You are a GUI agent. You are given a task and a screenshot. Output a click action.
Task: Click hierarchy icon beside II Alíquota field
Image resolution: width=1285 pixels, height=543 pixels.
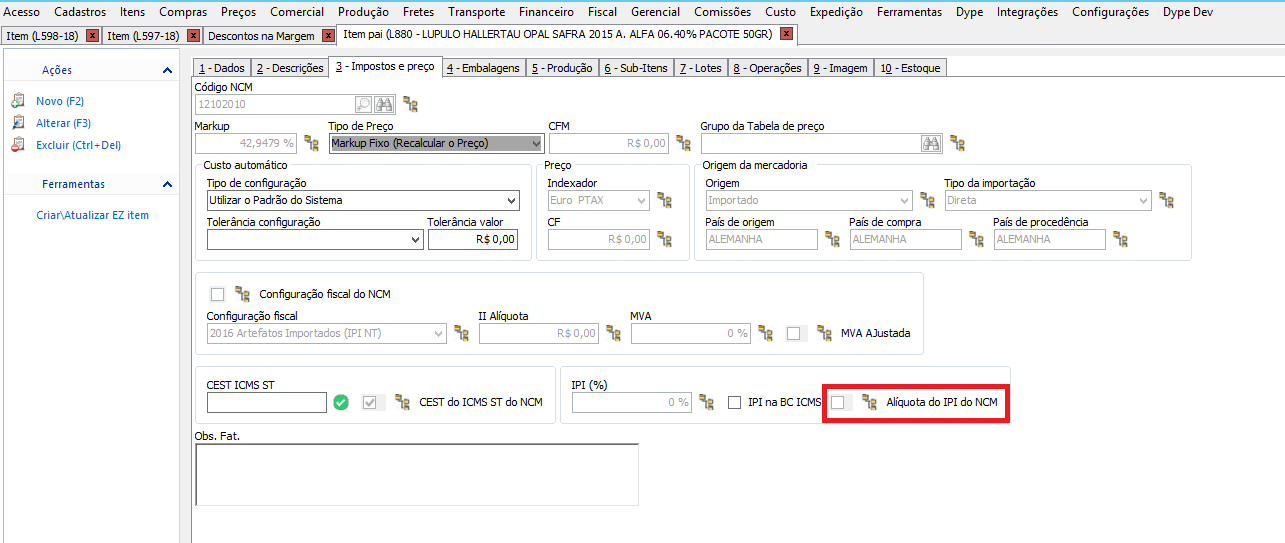coord(613,333)
